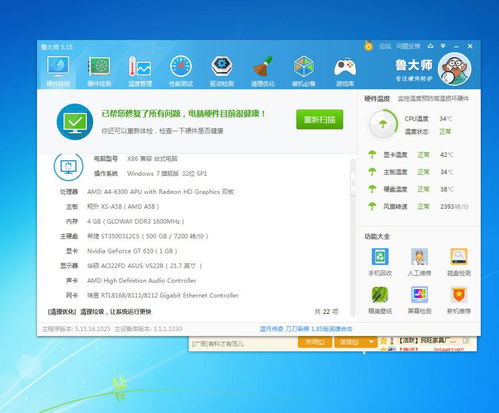Screen dimensions: 499x413
Task: Click the 2393 fan speed value
Action: [x=454, y=207]
